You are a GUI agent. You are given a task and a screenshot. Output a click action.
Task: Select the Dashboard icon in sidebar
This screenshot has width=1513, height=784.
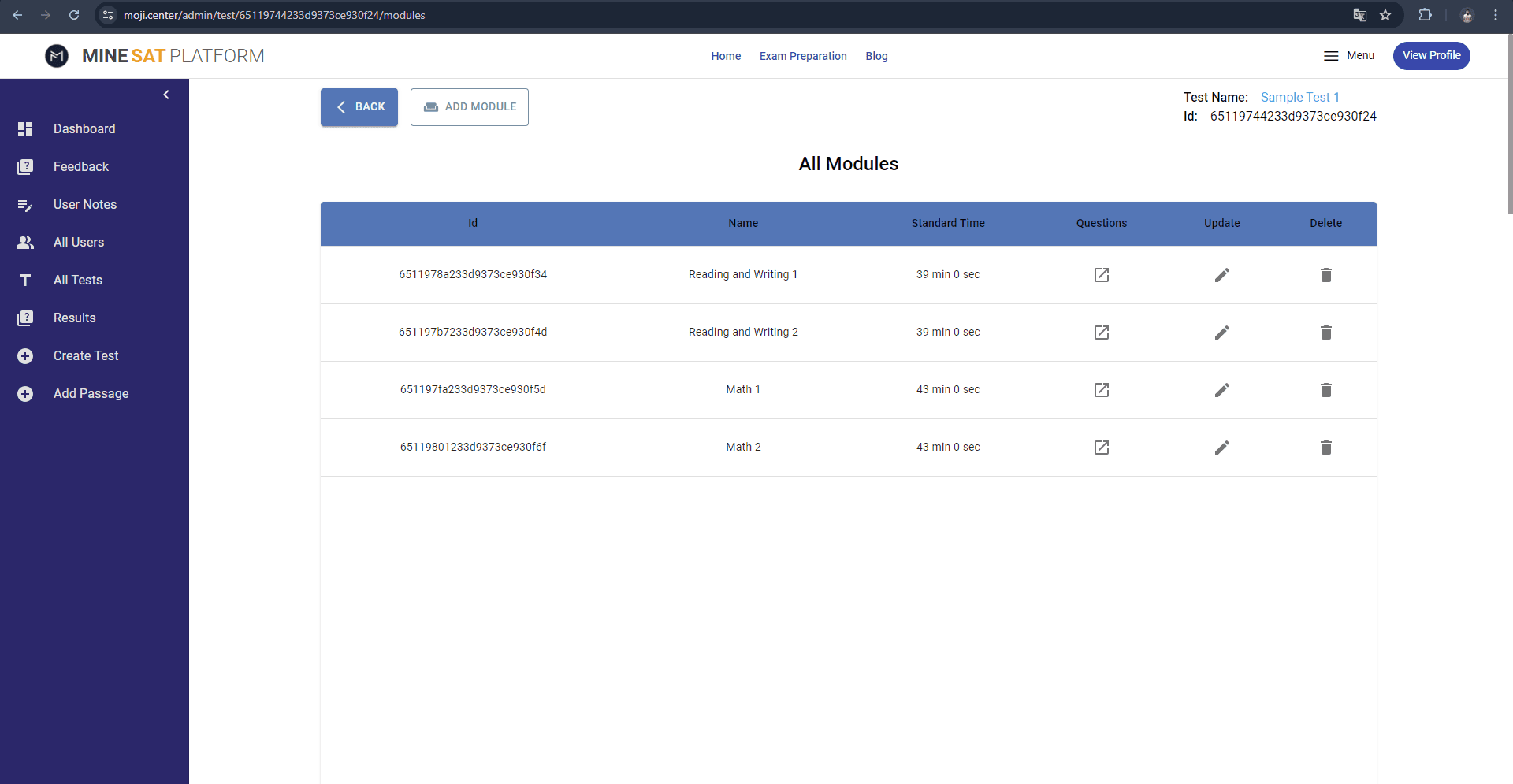pyautogui.click(x=24, y=128)
